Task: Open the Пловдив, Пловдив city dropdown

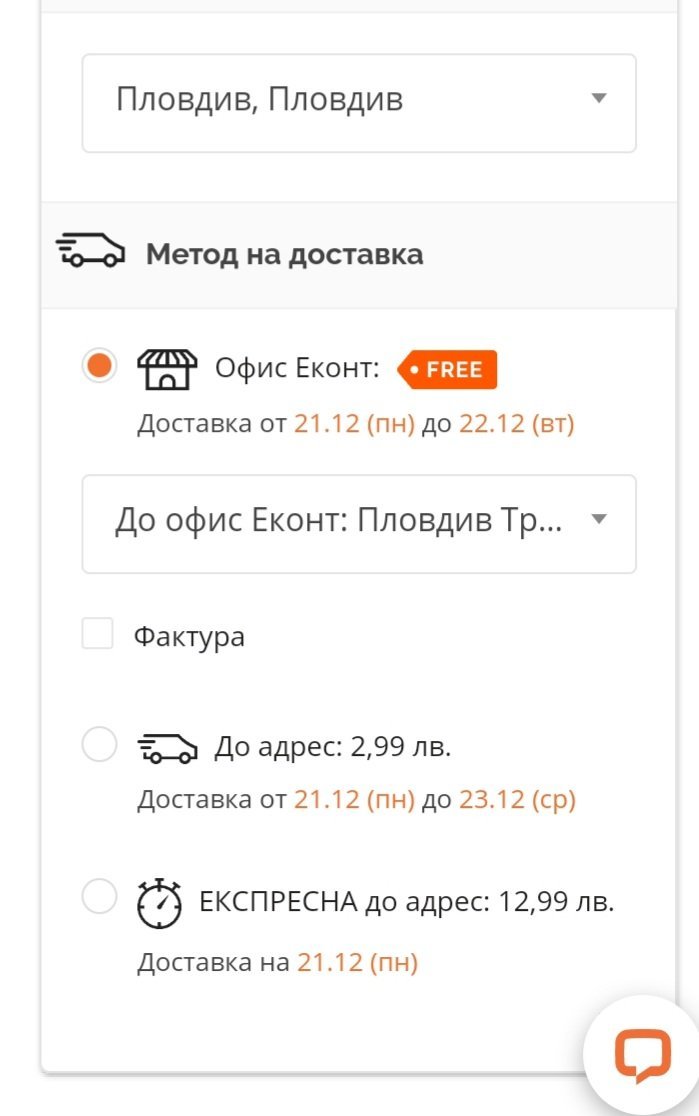Action: pos(359,103)
